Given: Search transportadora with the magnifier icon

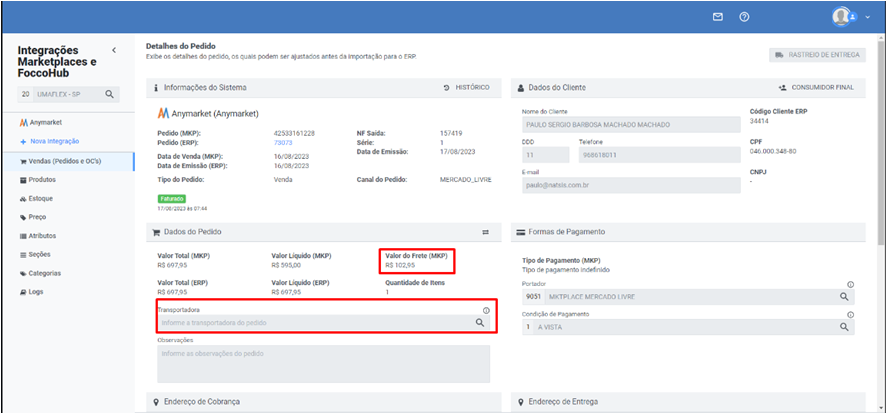Looking at the screenshot, I should 479,322.
